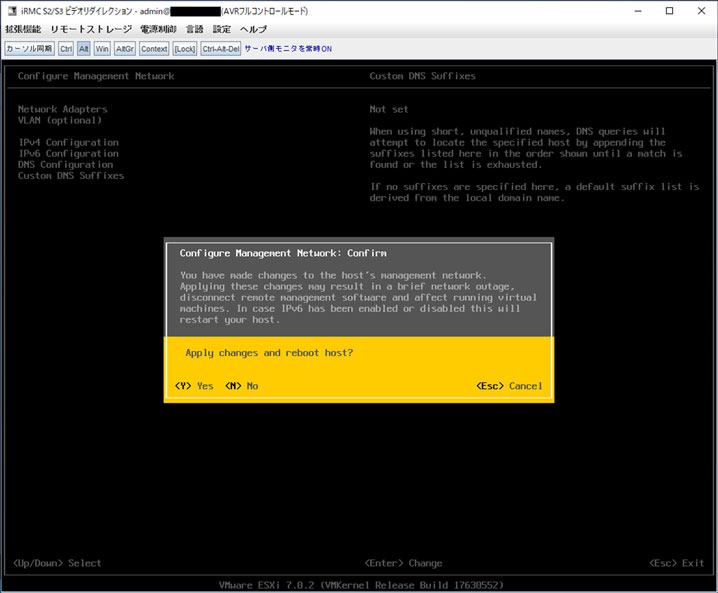Maximize the iRMC video redirection window
718x593 pixels.
(x=669, y=11)
